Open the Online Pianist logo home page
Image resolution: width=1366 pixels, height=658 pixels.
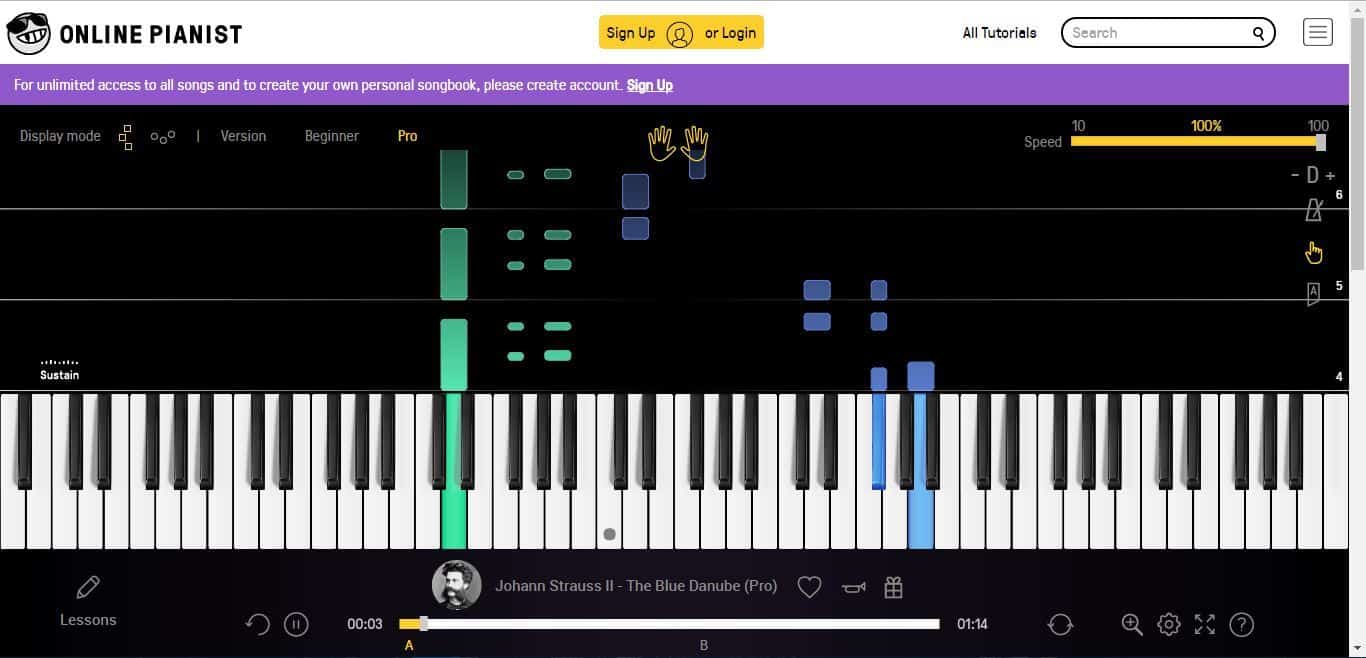[x=124, y=34]
